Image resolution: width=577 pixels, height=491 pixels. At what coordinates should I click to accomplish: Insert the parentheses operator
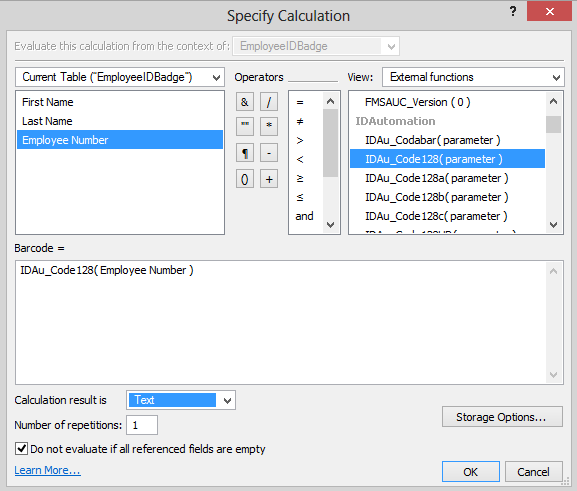pos(245,179)
